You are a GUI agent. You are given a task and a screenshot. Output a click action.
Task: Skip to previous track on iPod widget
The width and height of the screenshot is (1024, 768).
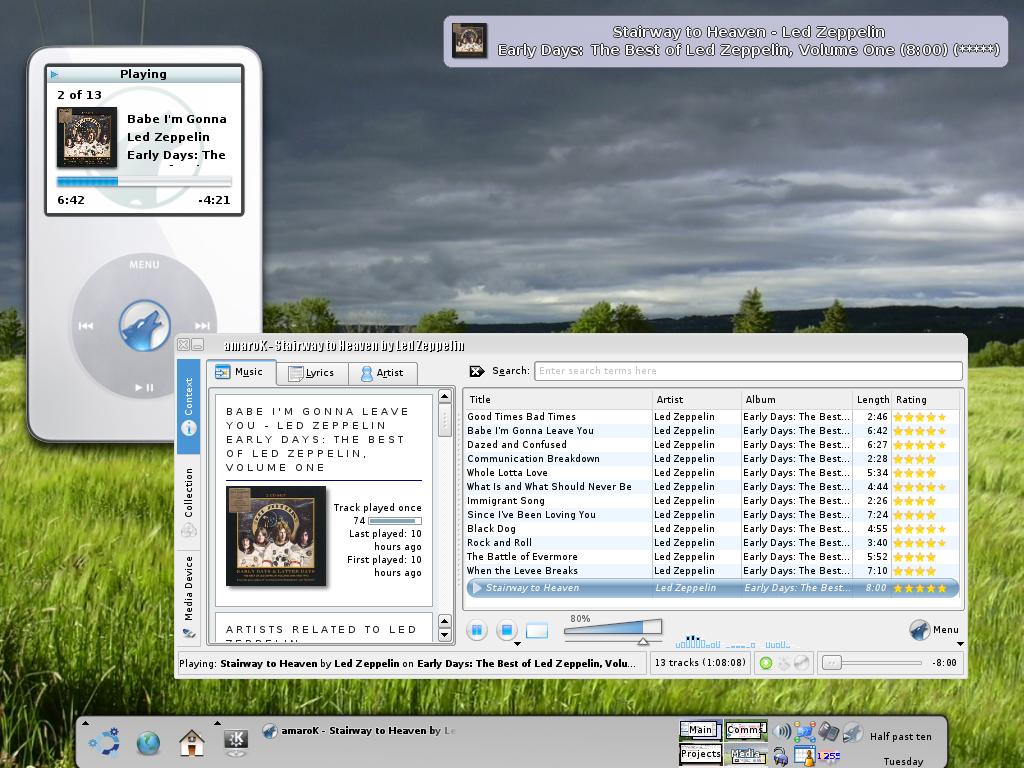pos(86,326)
